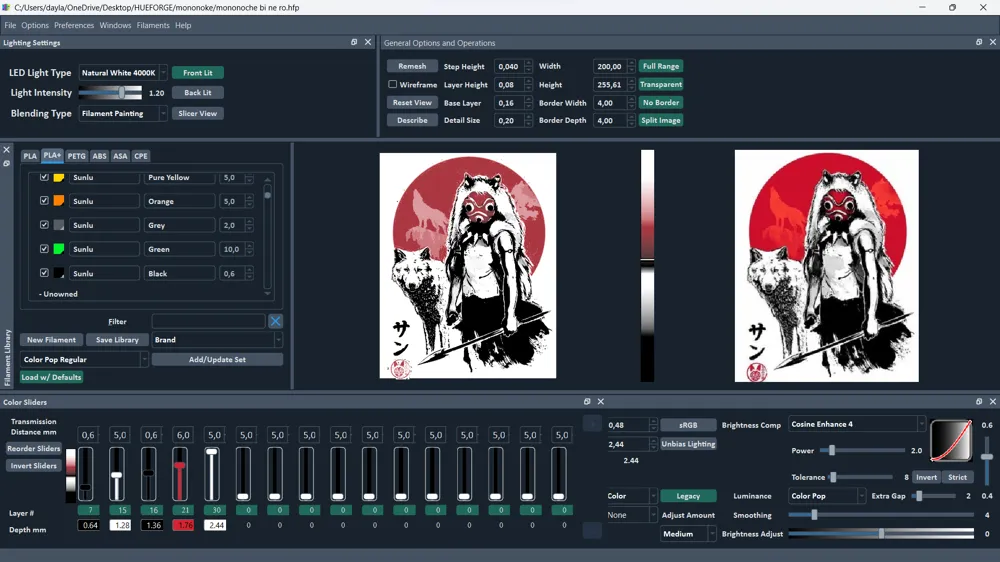Viewport: 1000px width, 562px height.
Task: Click the Split Image button
Action: 661,120
